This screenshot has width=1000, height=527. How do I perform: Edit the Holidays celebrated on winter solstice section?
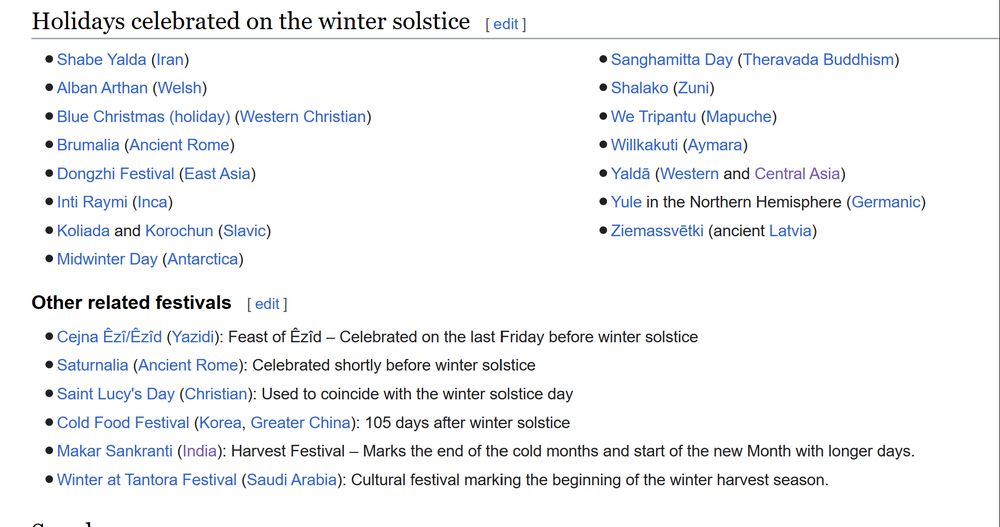[x=506, y=24]
